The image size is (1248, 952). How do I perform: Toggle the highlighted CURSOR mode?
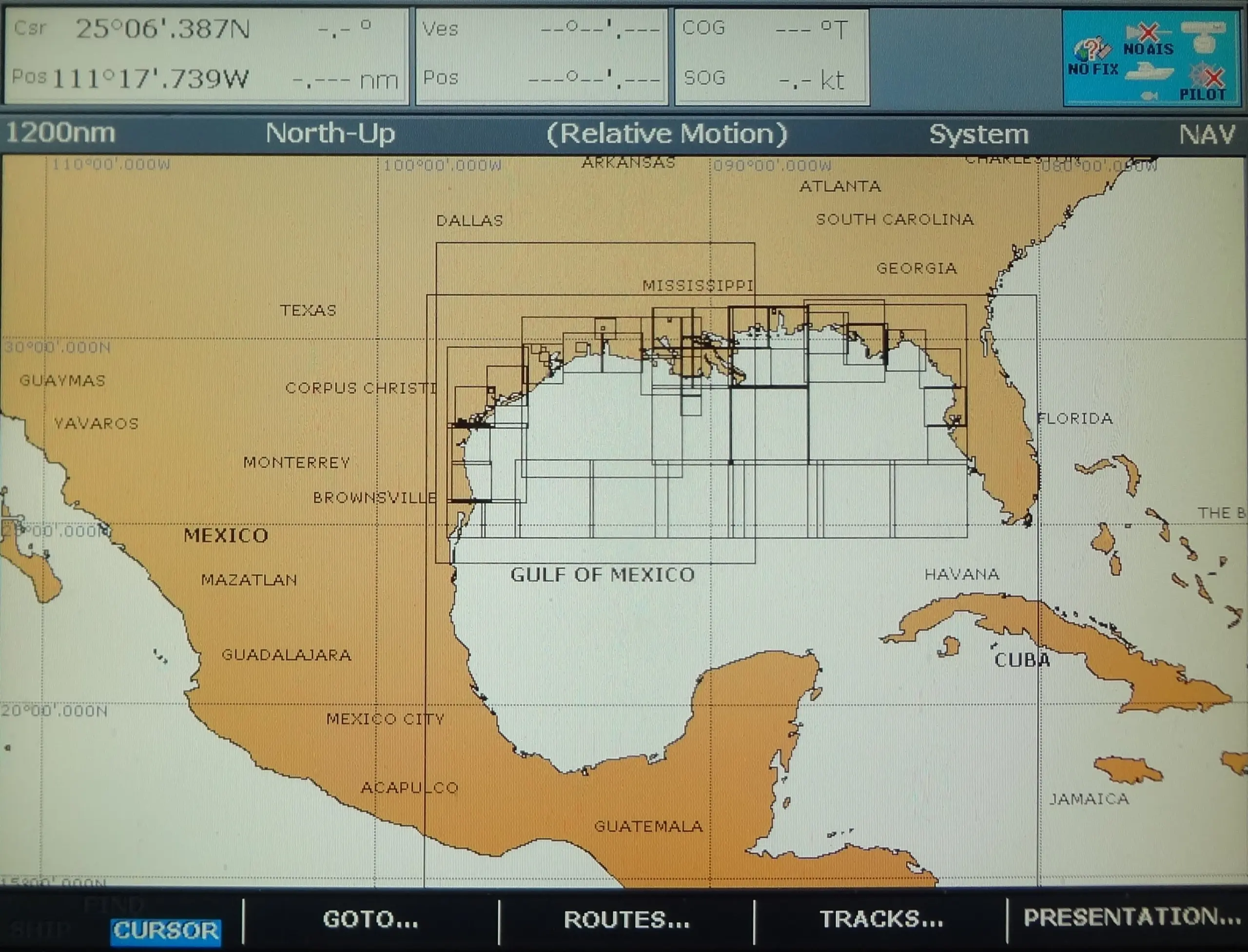[166, 932]
